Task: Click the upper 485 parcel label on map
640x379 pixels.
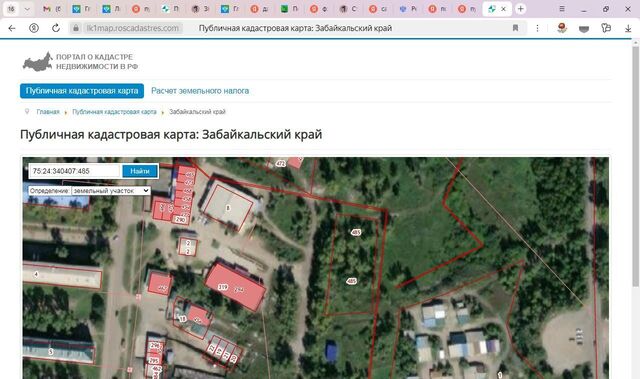Action: [x=356, y=233]
